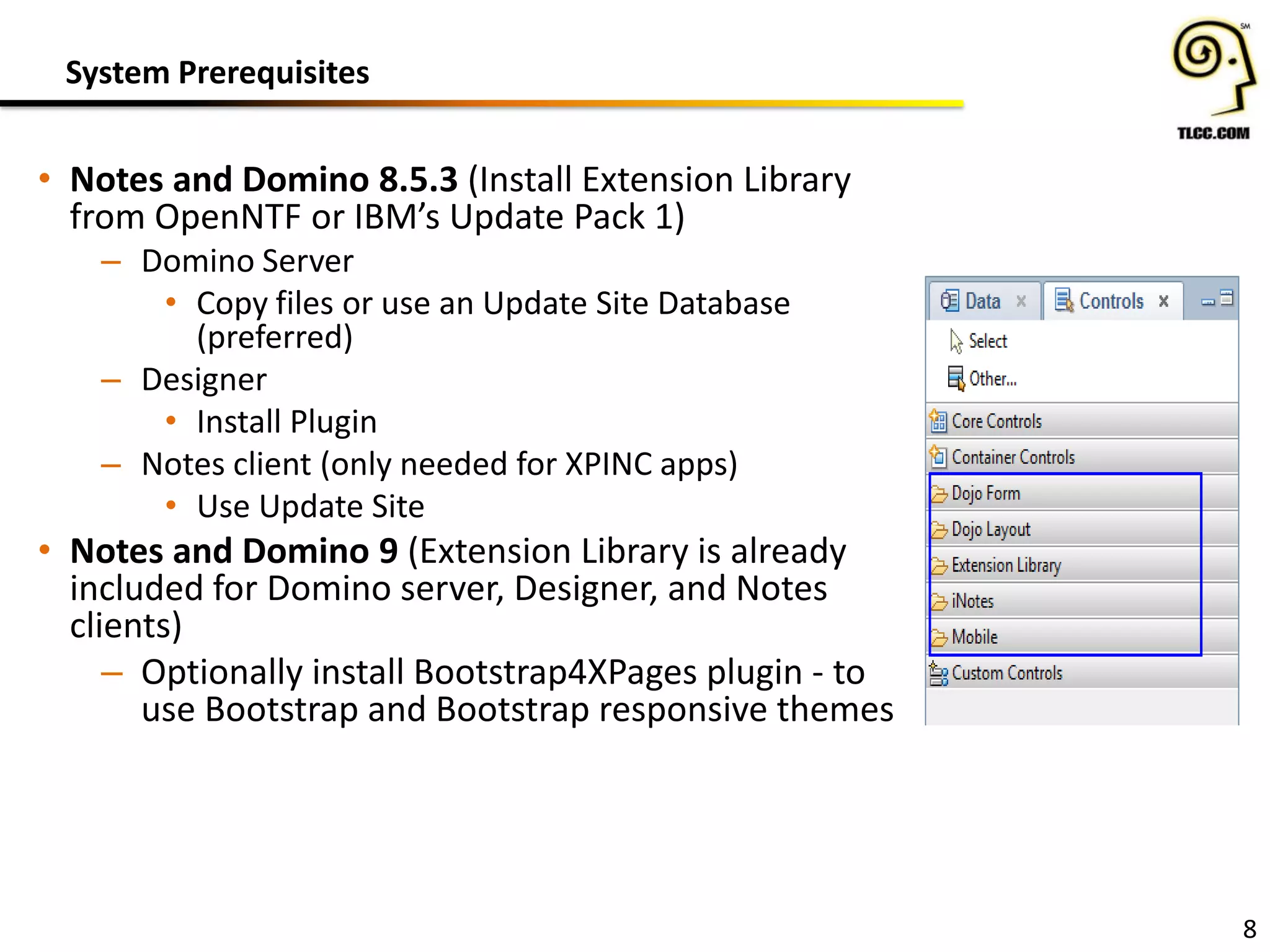This screenshot has height=952, width=1270.
Task: Click the Container Controls drawer icon
Action: click(x=938, y=457)
